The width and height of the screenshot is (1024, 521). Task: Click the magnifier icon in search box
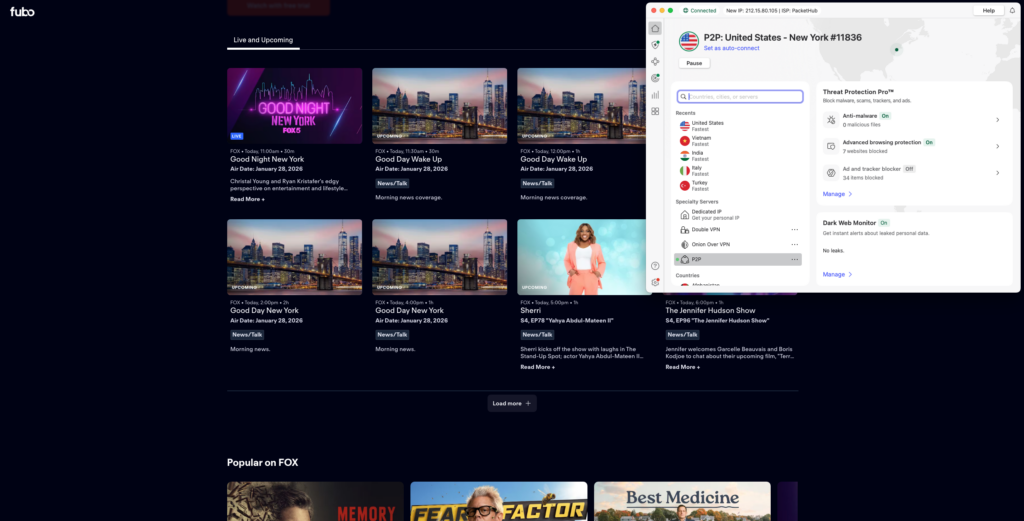click(x=683, y=97)
